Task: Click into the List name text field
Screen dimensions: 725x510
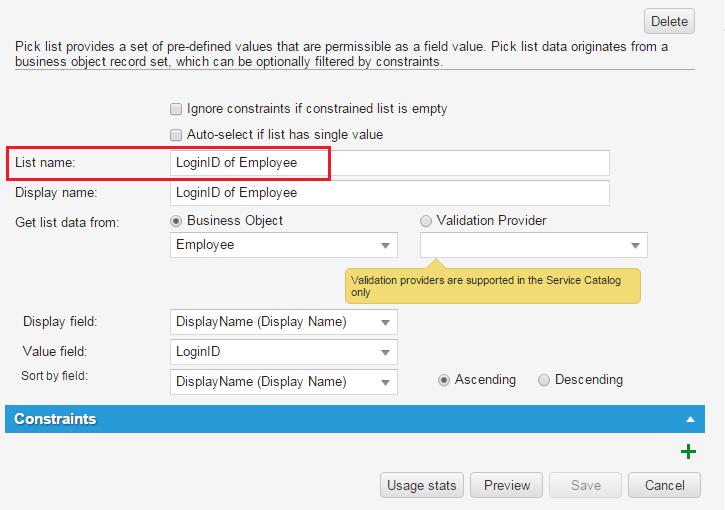Action: (x=389, y=163)
